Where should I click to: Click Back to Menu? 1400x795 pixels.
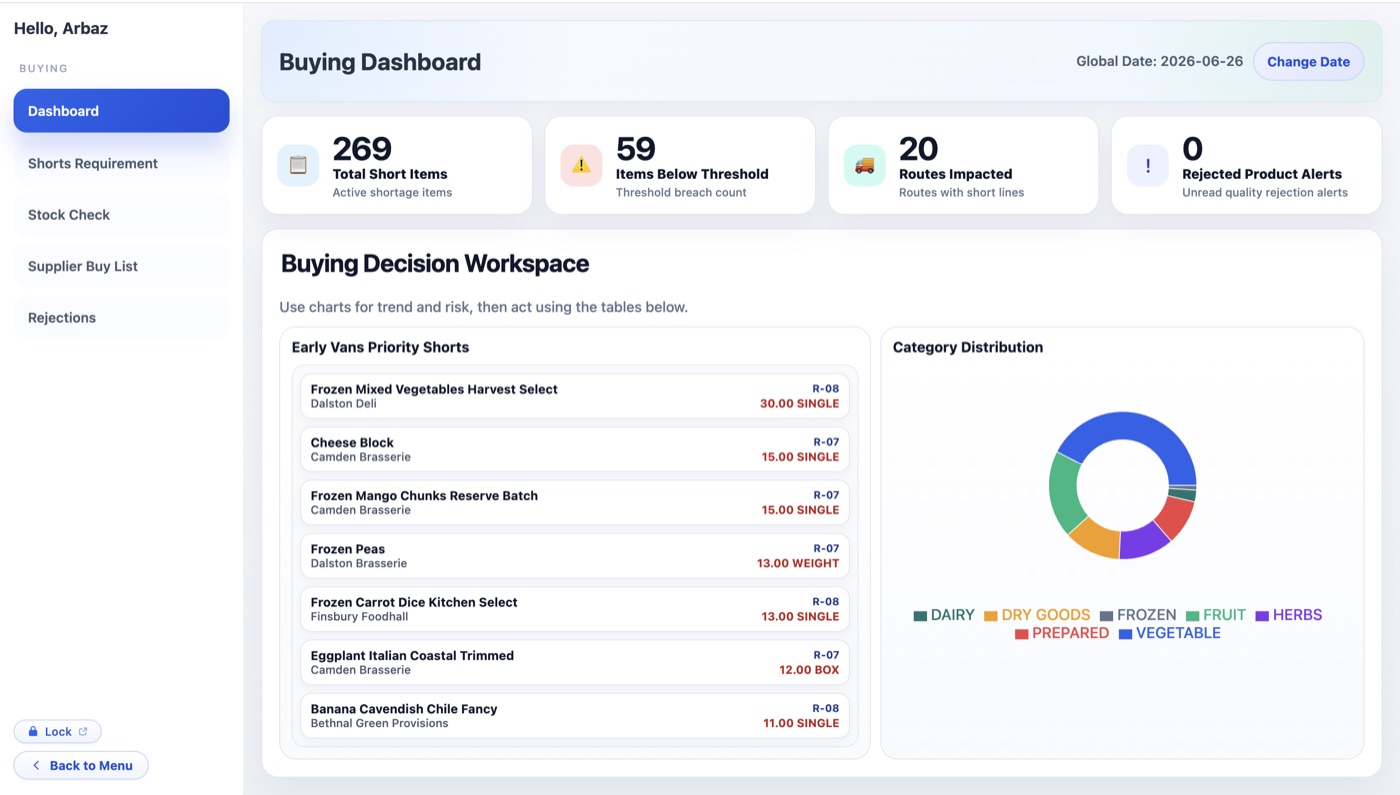(x=81, y=766)
